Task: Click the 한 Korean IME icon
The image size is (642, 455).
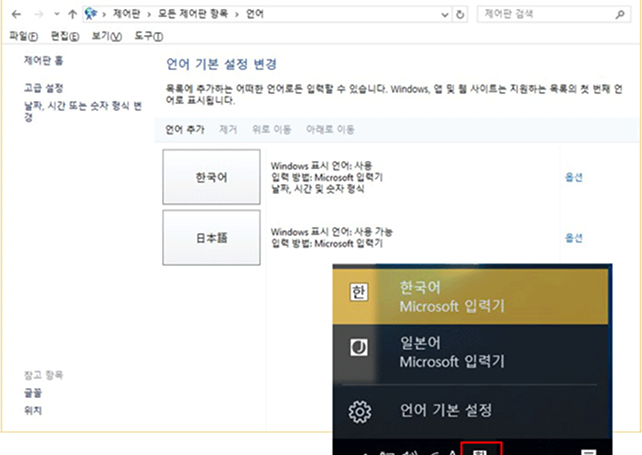Action: click(x=359, y=292)
